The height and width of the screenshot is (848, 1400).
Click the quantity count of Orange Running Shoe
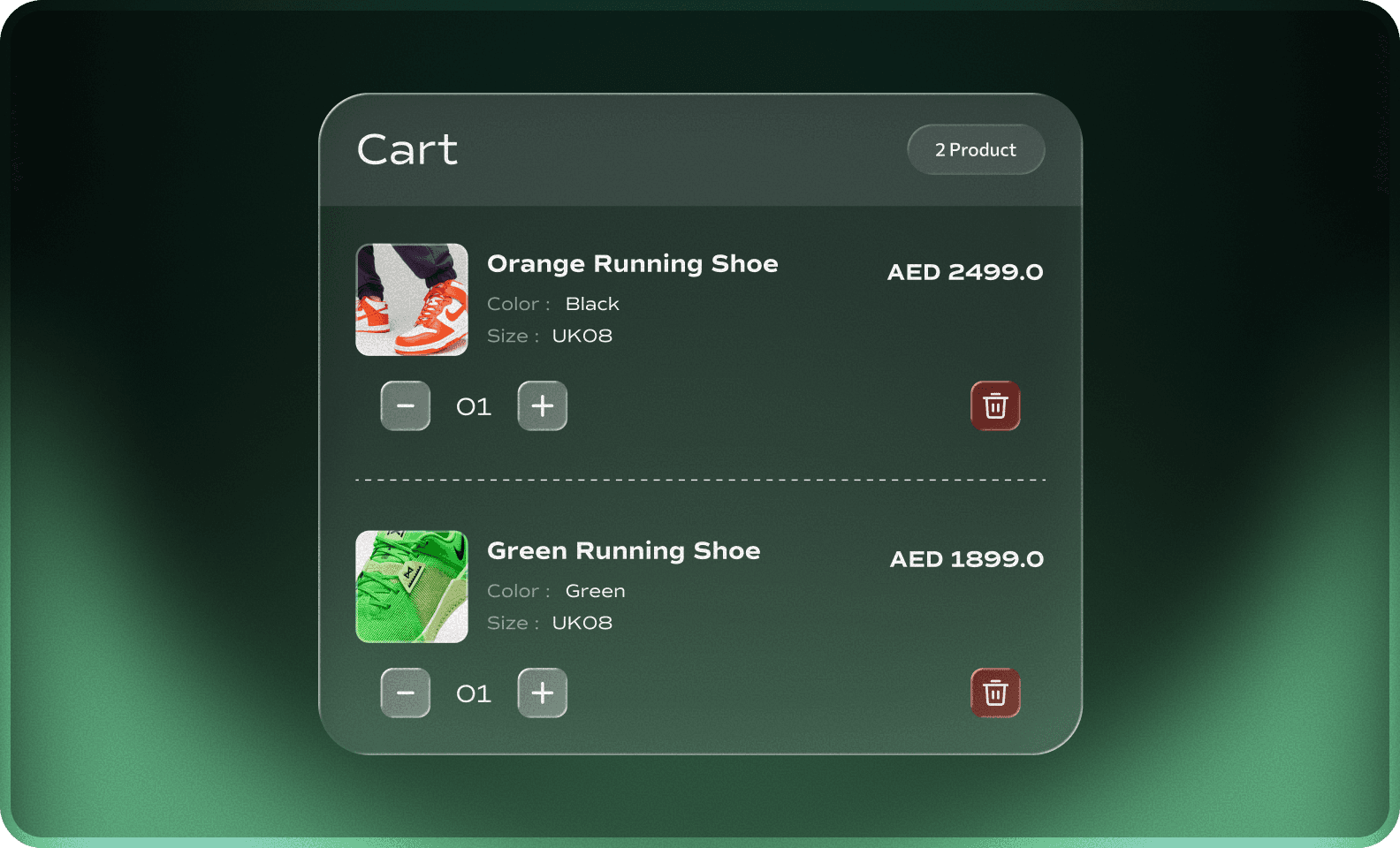coord(473,405)
